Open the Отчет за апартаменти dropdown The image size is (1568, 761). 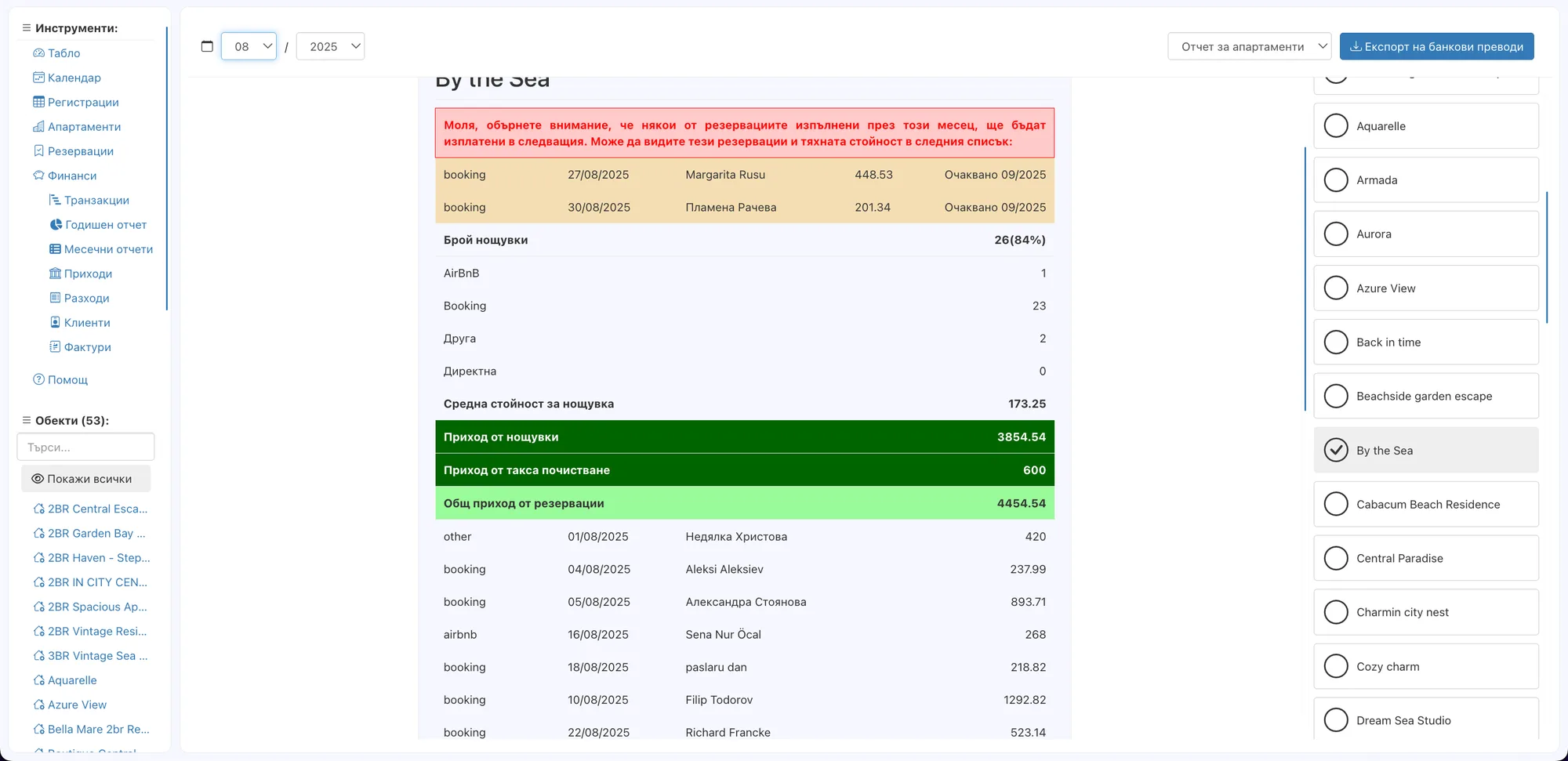[1250, 46]
